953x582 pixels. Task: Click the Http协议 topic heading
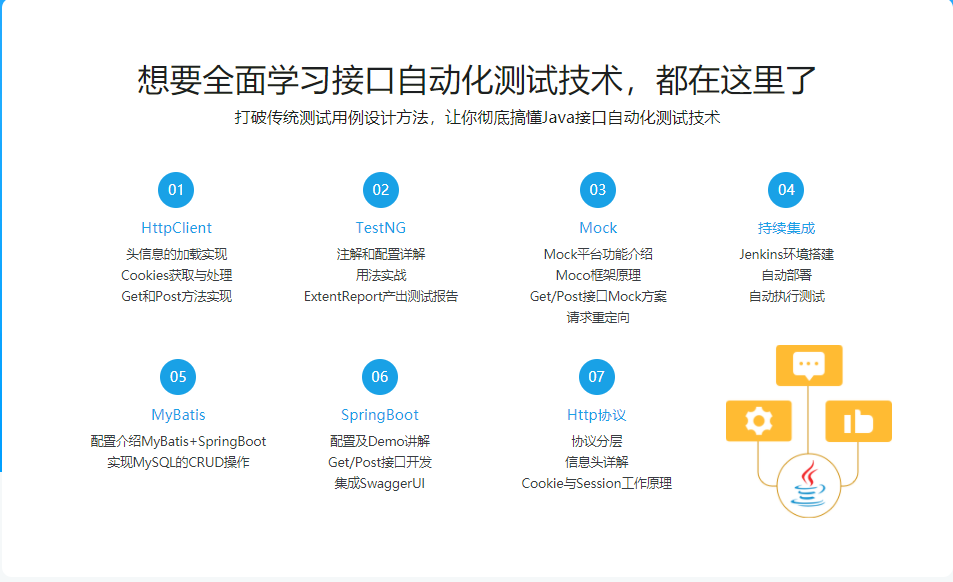pos(597,415)
